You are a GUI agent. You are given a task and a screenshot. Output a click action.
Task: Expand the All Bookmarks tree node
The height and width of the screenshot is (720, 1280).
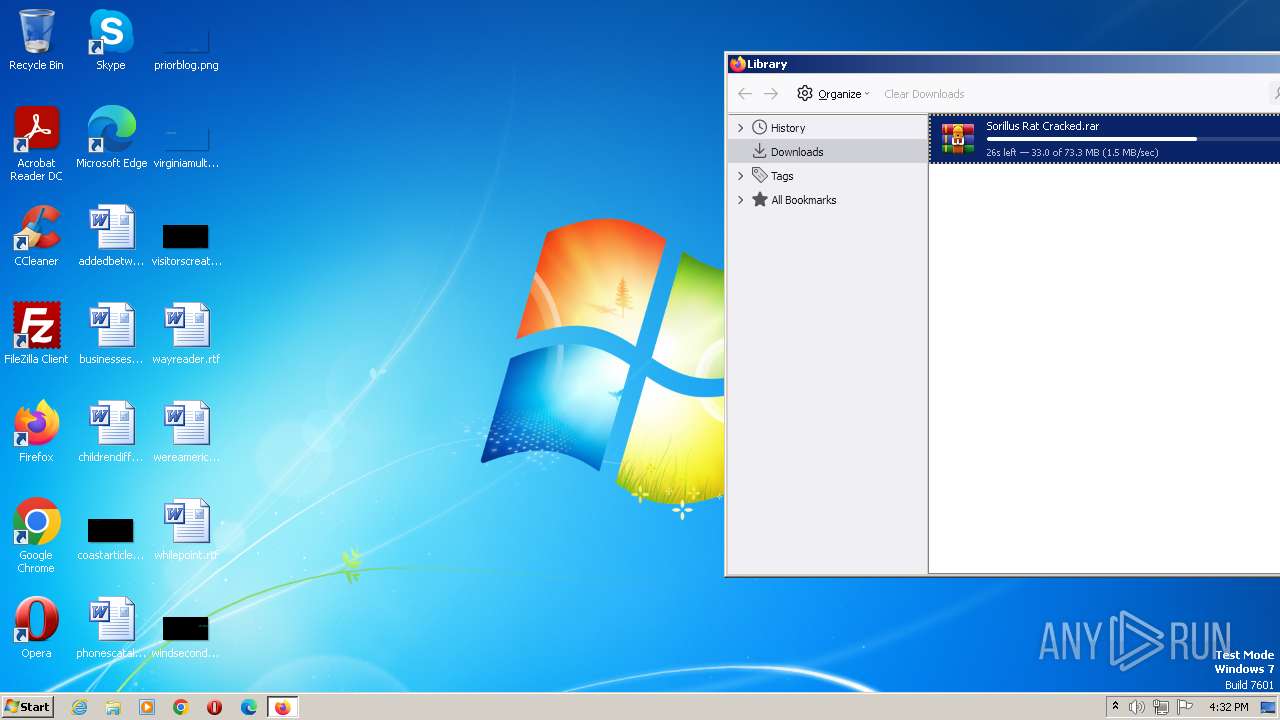coord(741,200)
